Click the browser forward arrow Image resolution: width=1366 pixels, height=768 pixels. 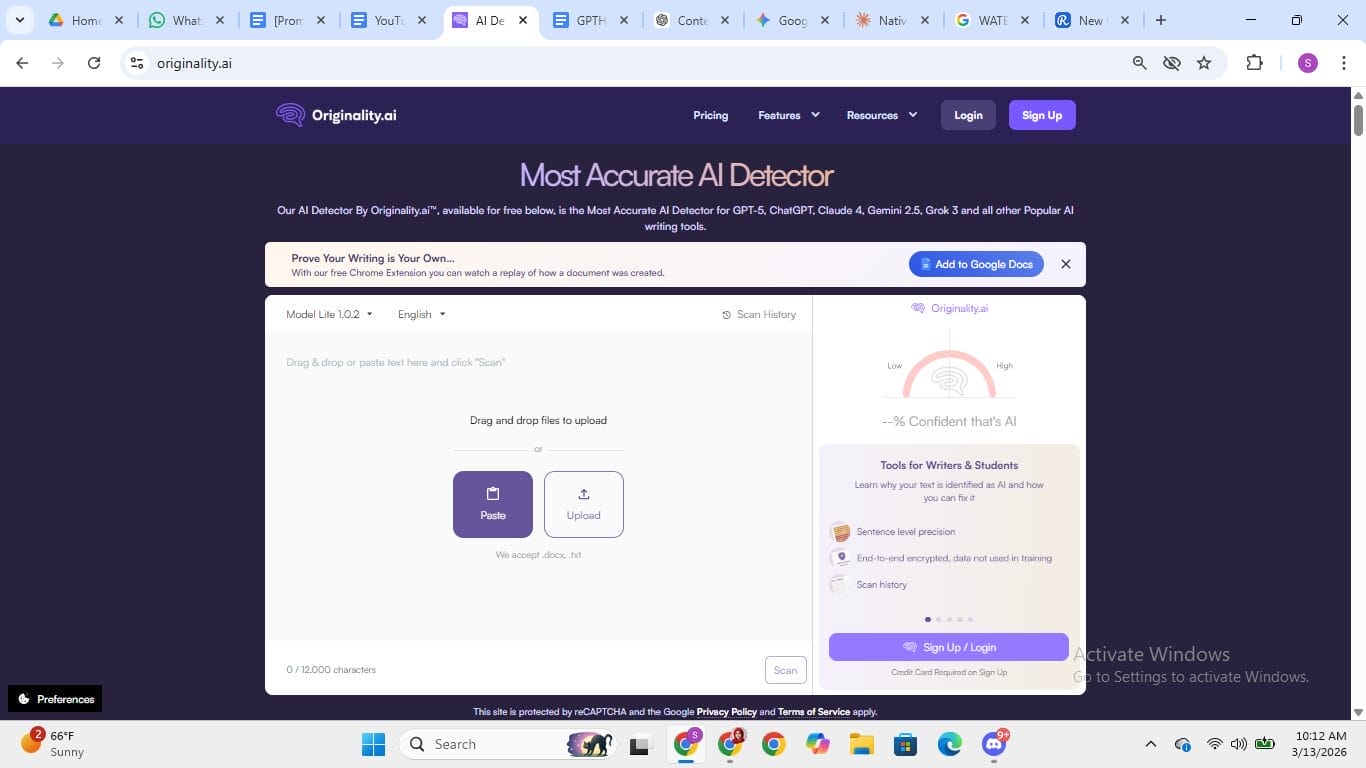(58, 63)
